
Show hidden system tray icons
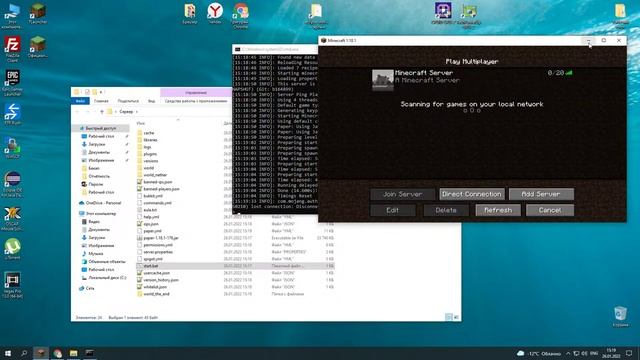(x=568, y=353)
